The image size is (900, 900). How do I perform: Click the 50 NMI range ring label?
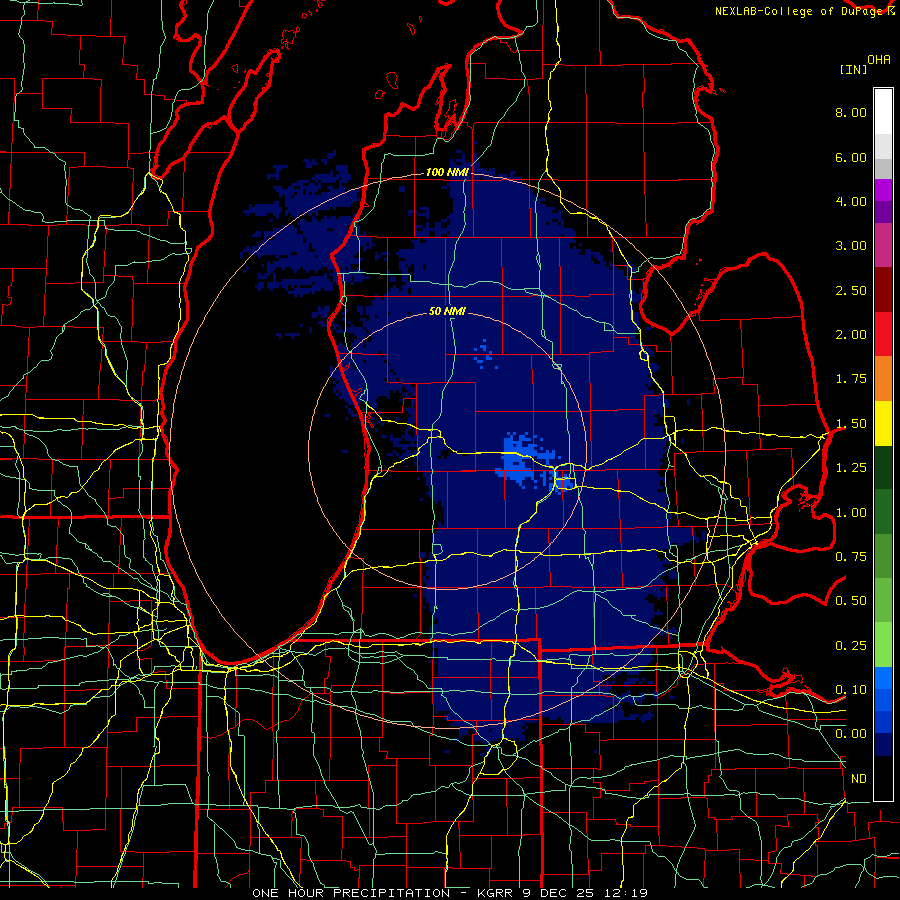(447, 311)
